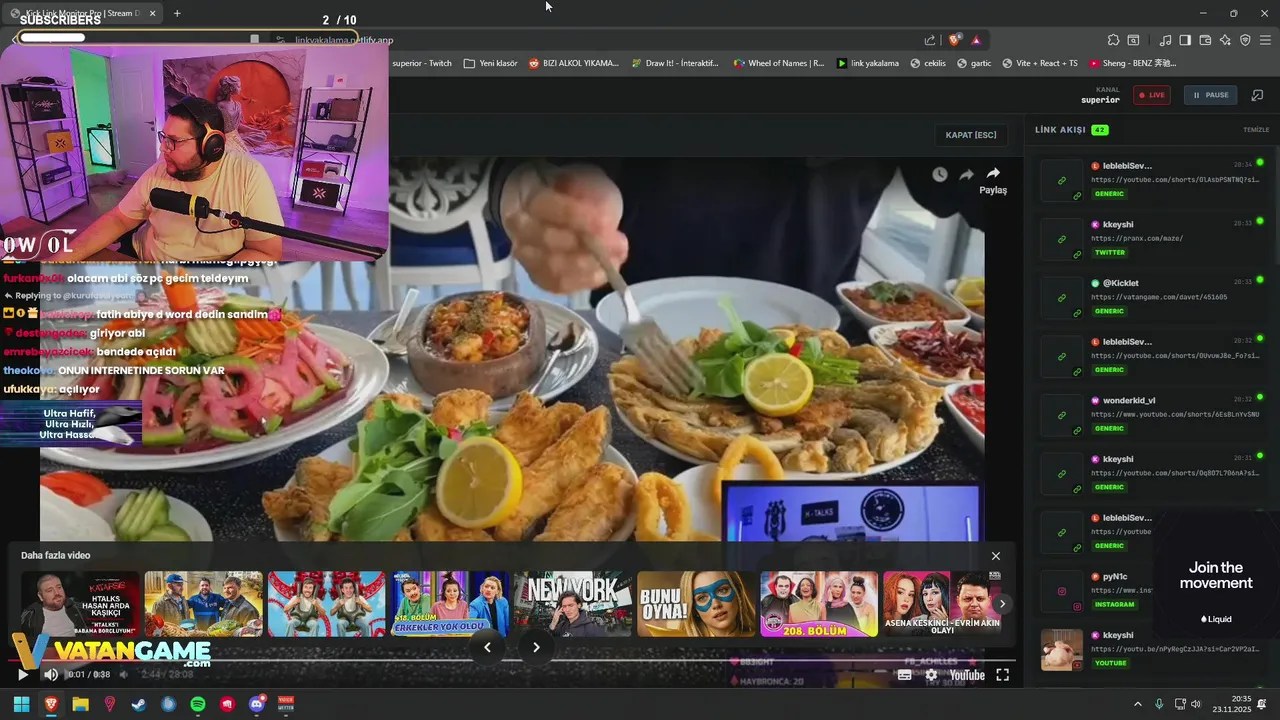Open YouTube player settings gear

click(931, 675)
